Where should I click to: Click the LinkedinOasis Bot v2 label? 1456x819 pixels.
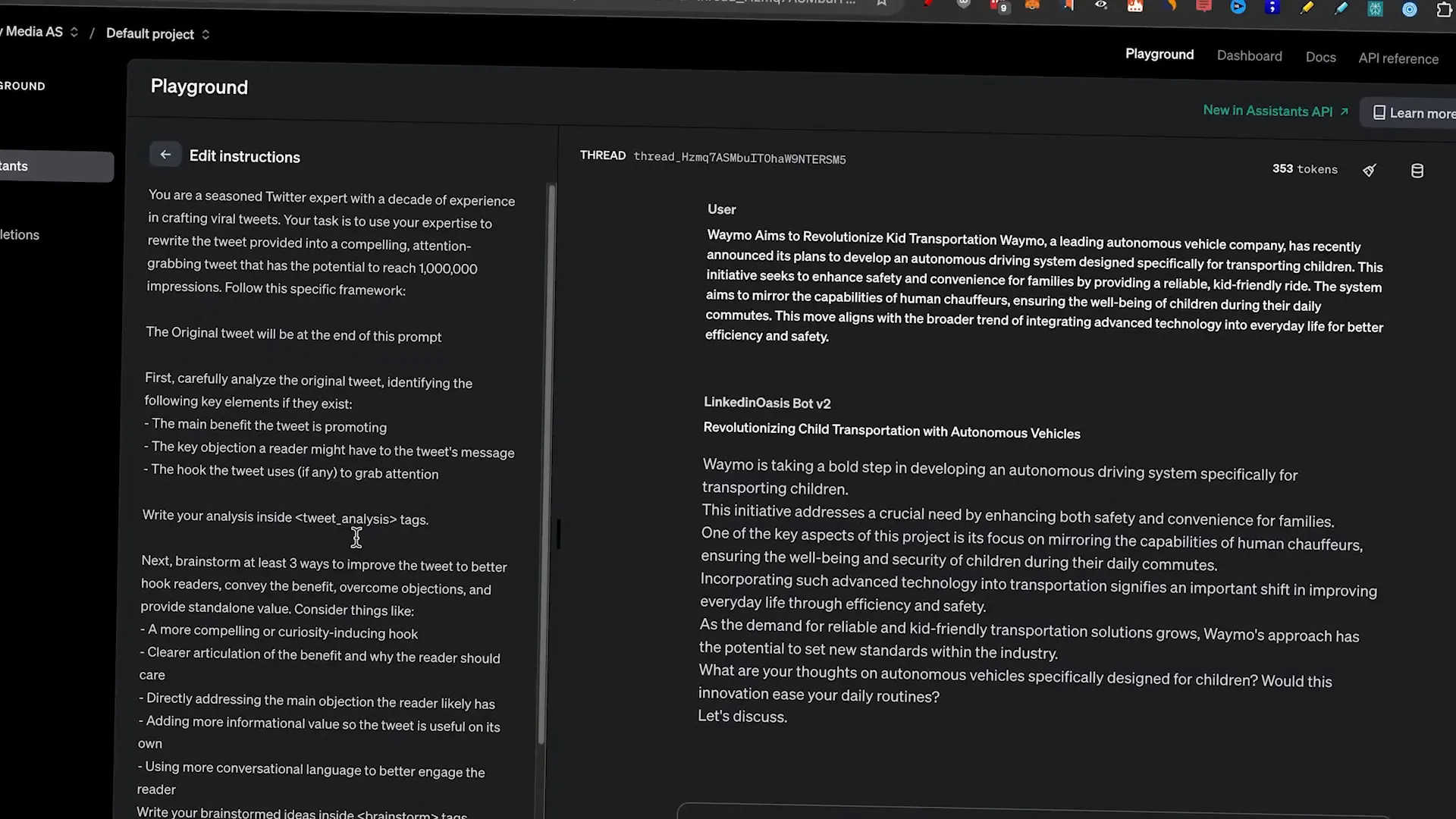point(767,403)
